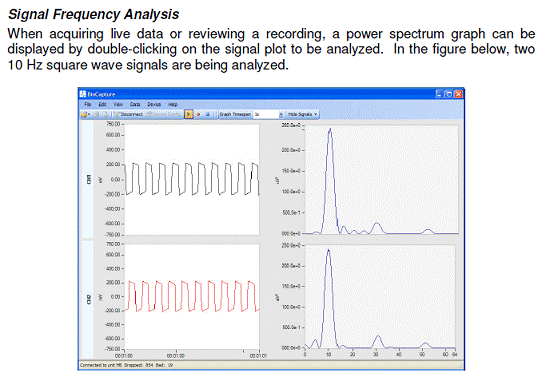Click Device Config in the toolbar

(x=164, y=114)
